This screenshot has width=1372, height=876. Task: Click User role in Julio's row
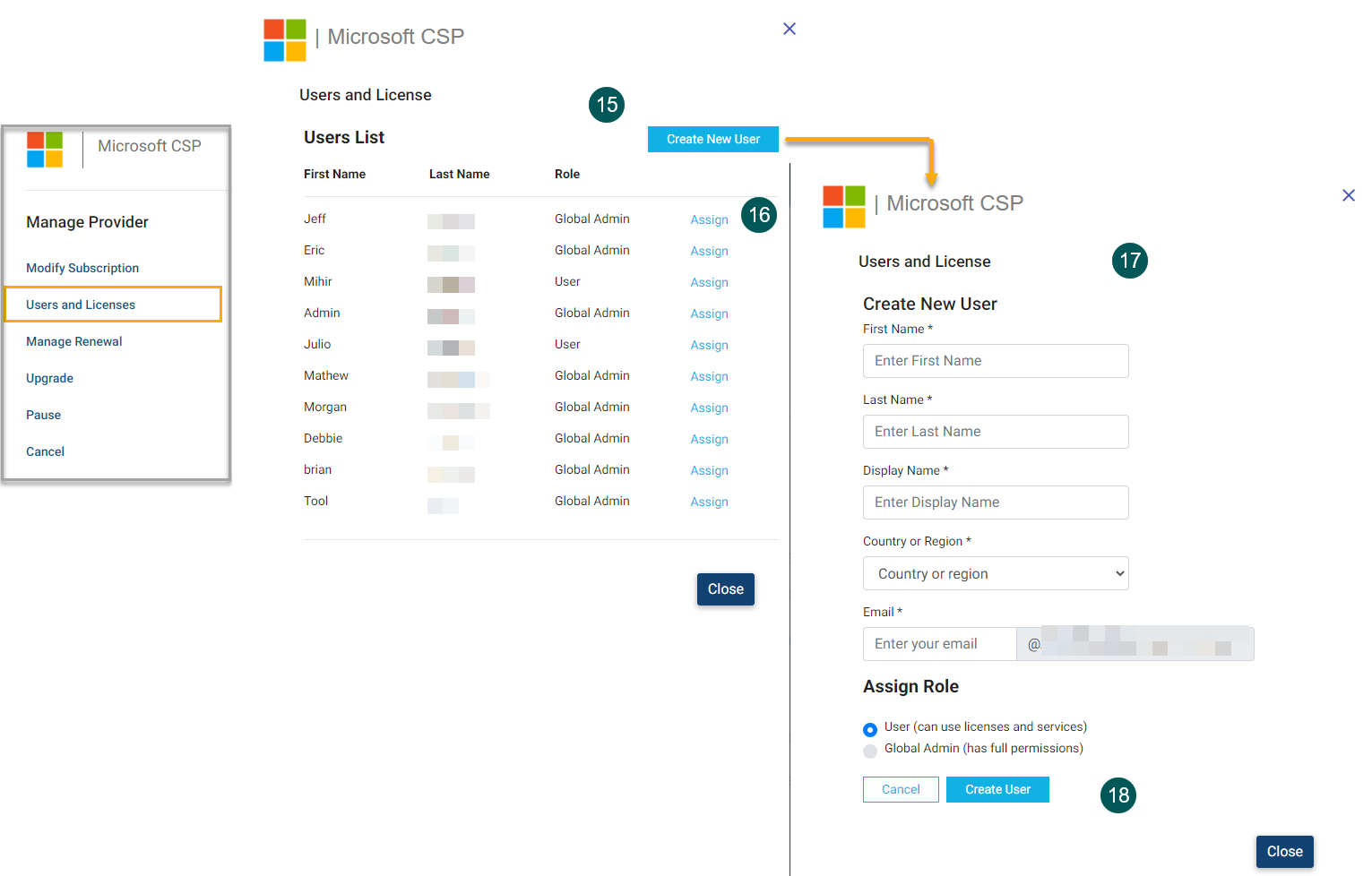567,344
